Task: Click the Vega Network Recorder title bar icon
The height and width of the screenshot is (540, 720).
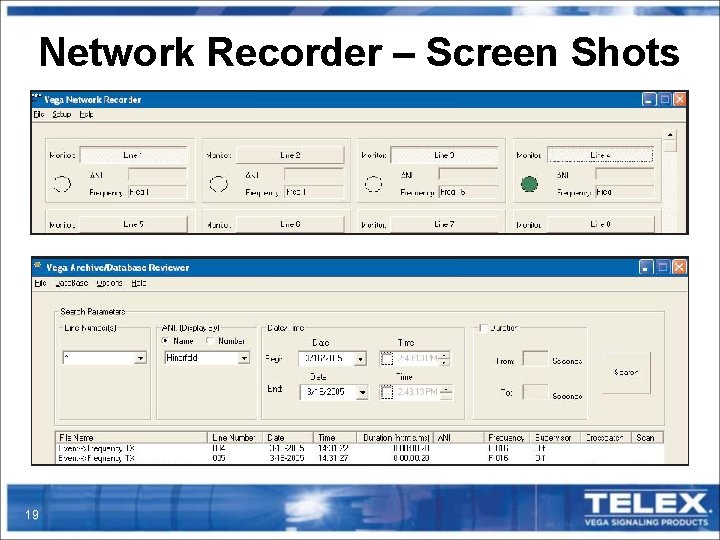Action: [37, 98]
